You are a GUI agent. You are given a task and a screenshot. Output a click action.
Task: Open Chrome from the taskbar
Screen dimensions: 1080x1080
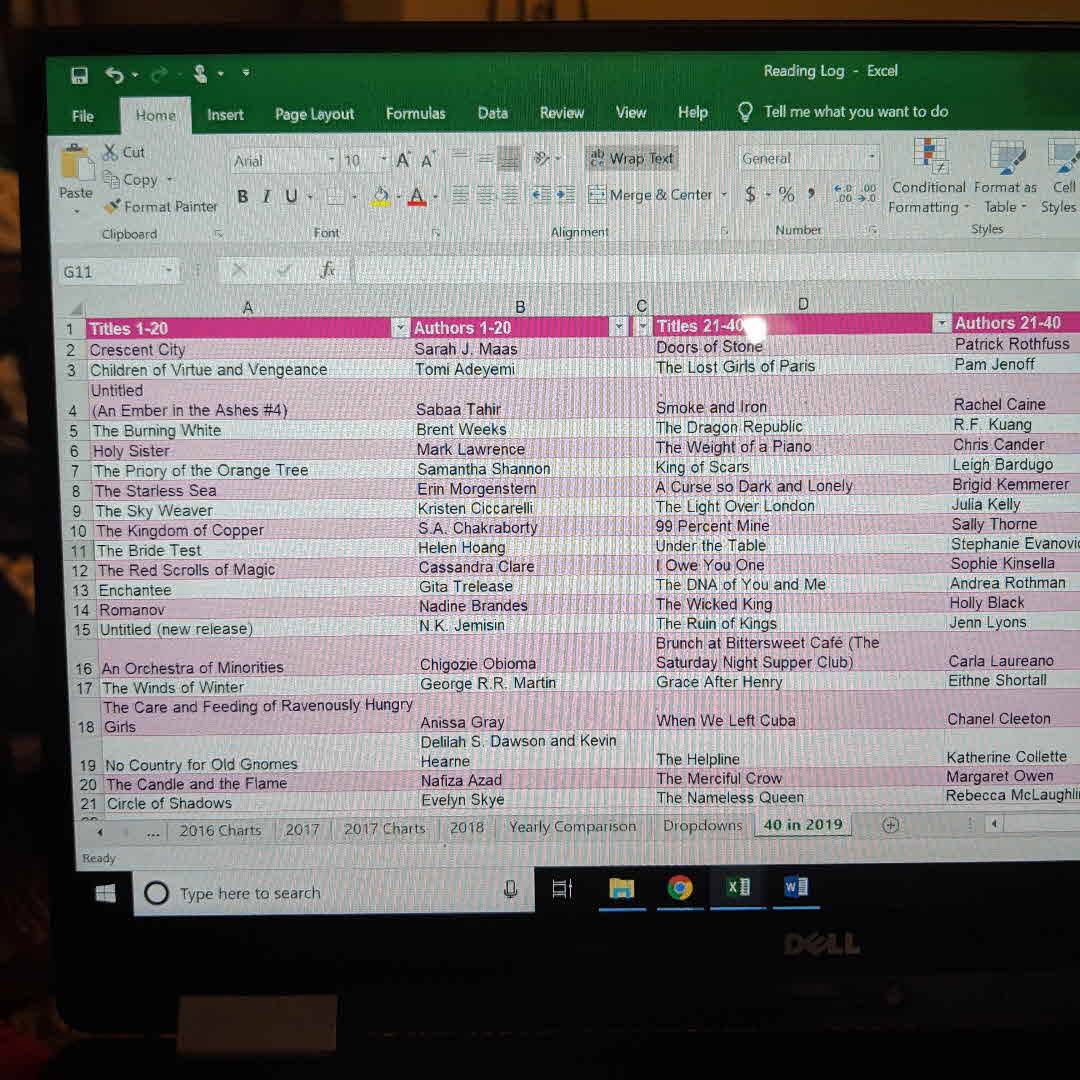680,888
